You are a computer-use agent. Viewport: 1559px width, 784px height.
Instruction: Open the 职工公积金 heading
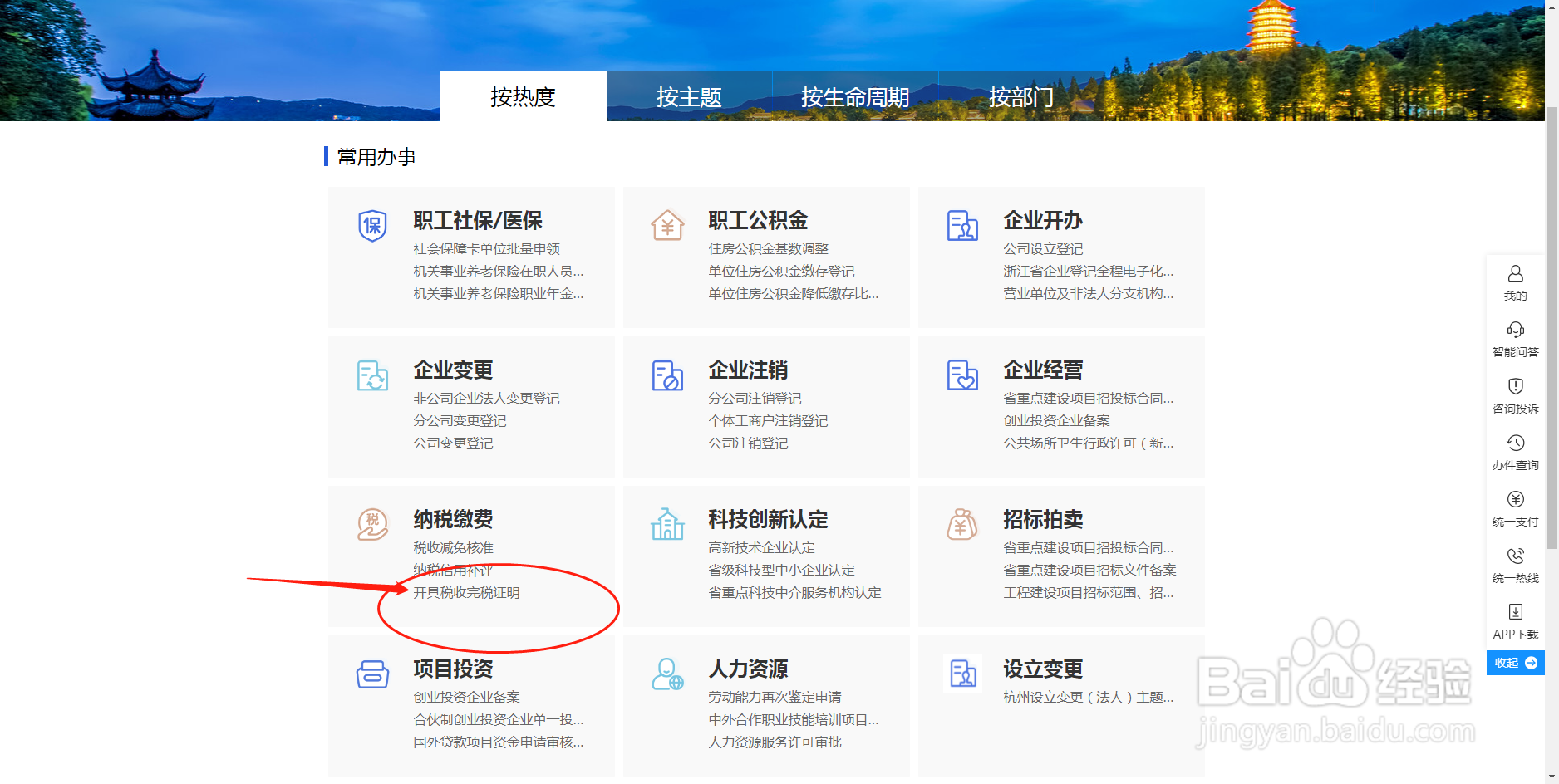[758, 221]
